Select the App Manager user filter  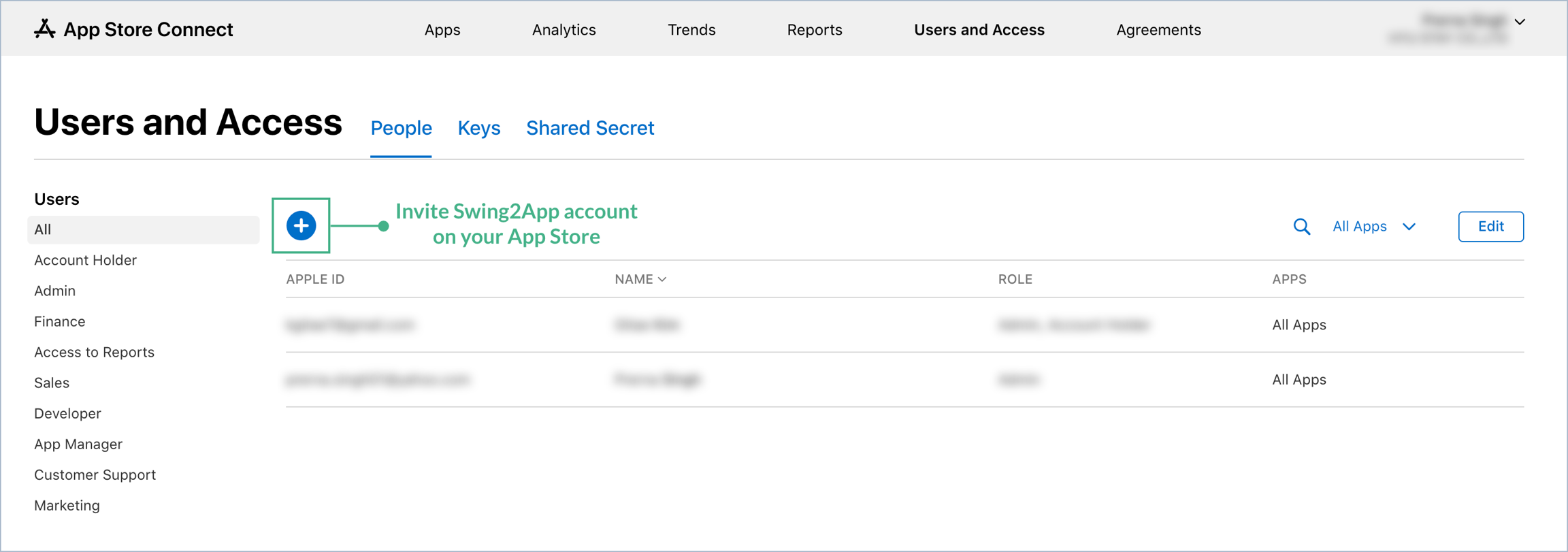pos(78,444)
